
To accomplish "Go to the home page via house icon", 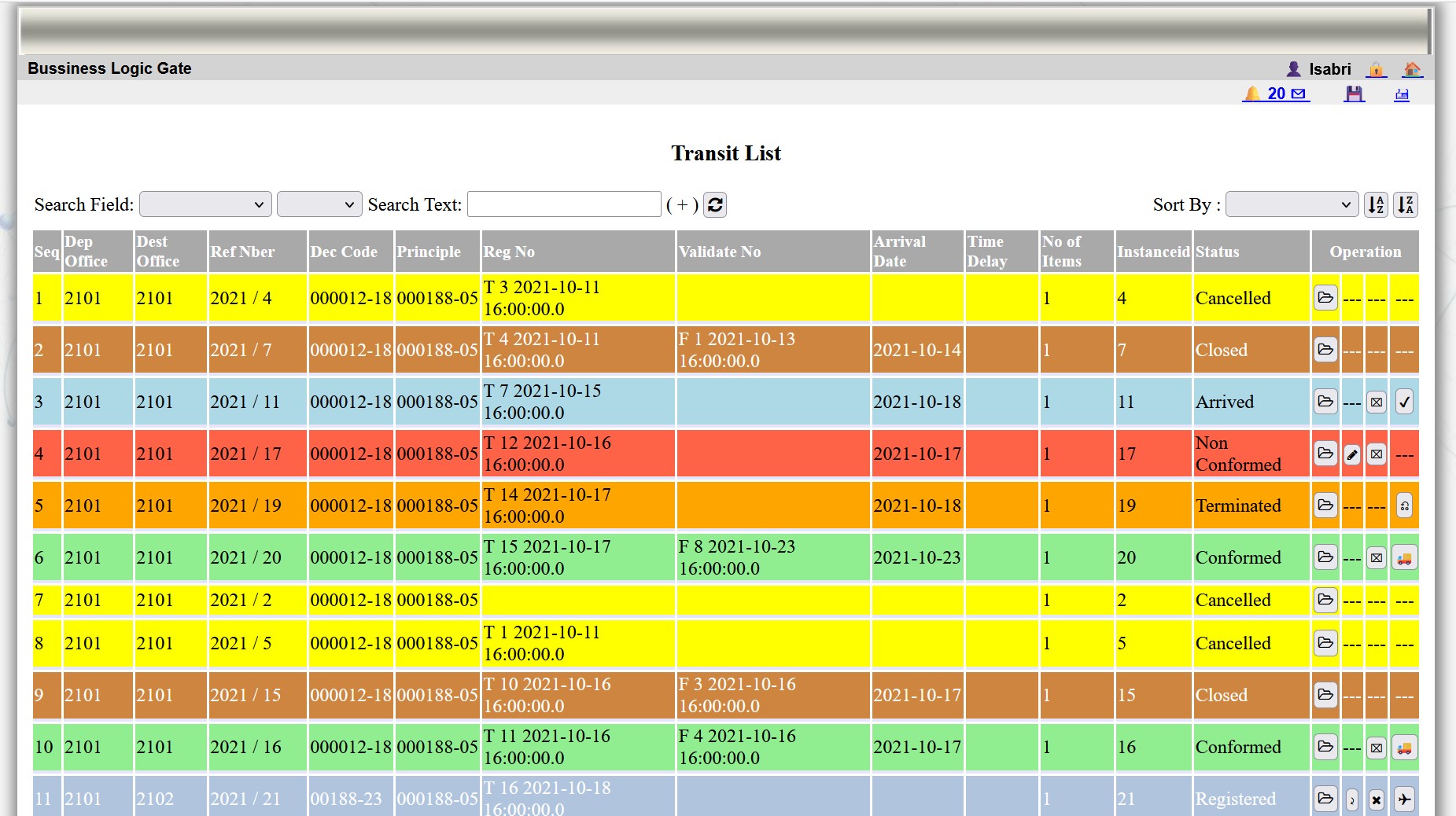I will [x=1412, y=69].
